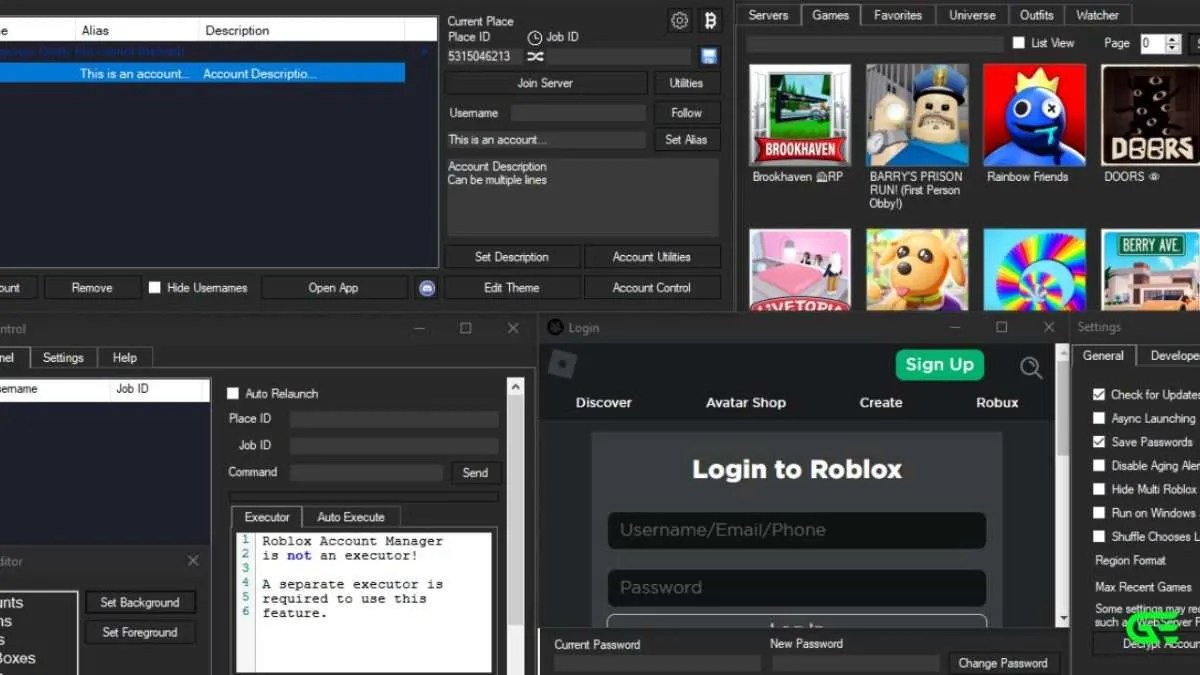Open the Robux link in Login window

pos(997,402)
